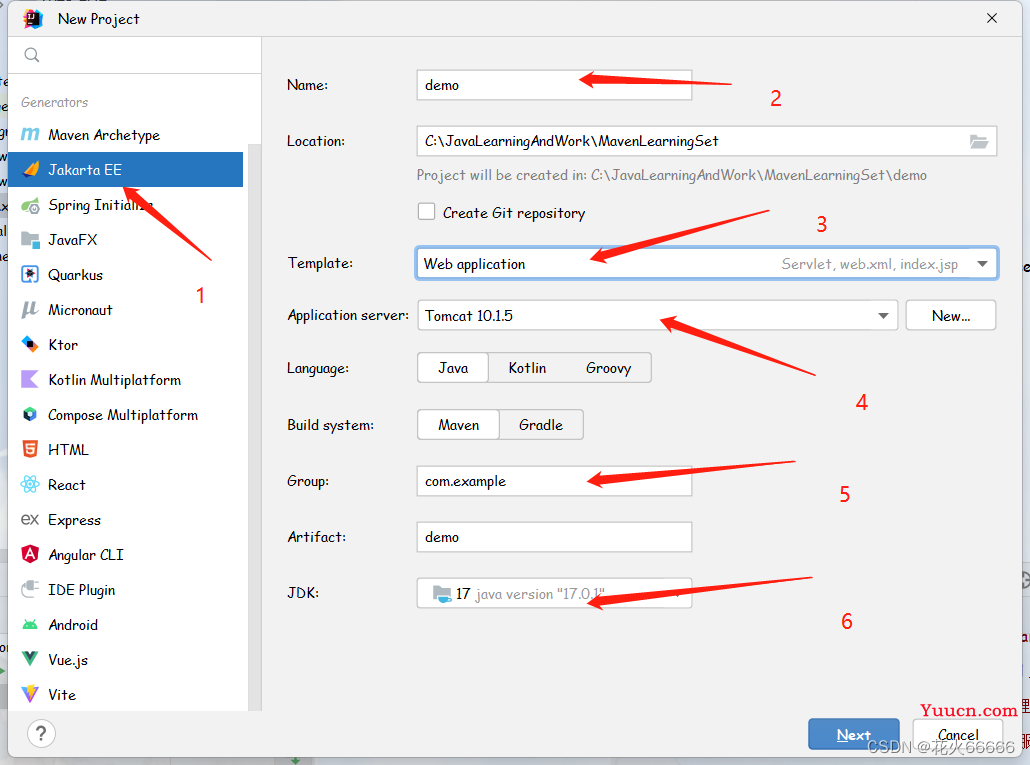This screenshot has width=1030, height=765.
Task: Click the generators list scrollbar
Action: pyautogui.click(x=254, y=427)
